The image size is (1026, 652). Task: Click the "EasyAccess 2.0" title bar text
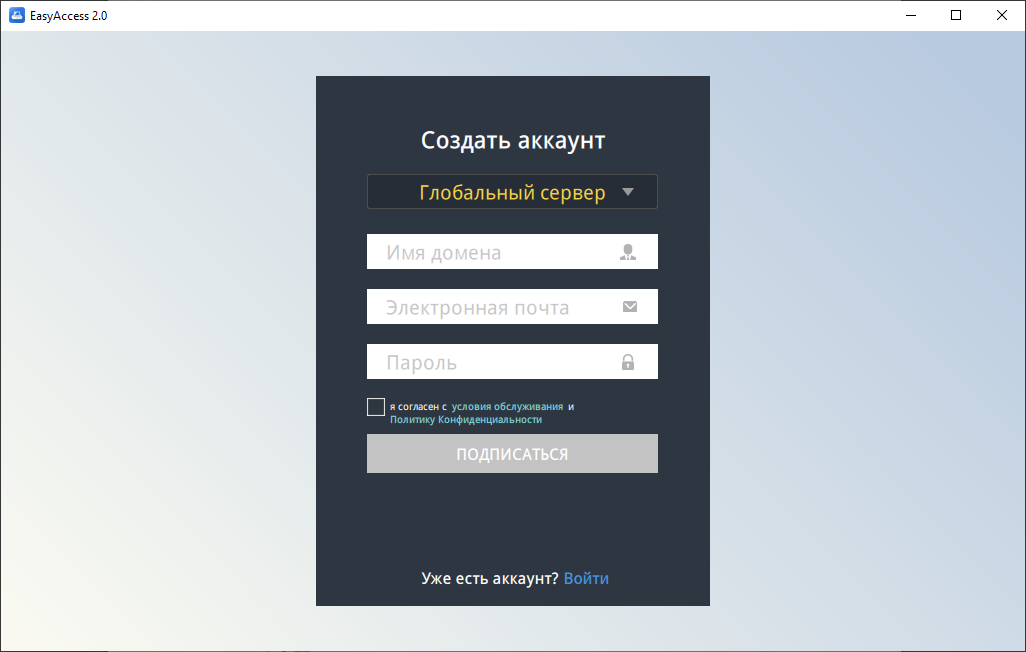(x=70, y=15)
